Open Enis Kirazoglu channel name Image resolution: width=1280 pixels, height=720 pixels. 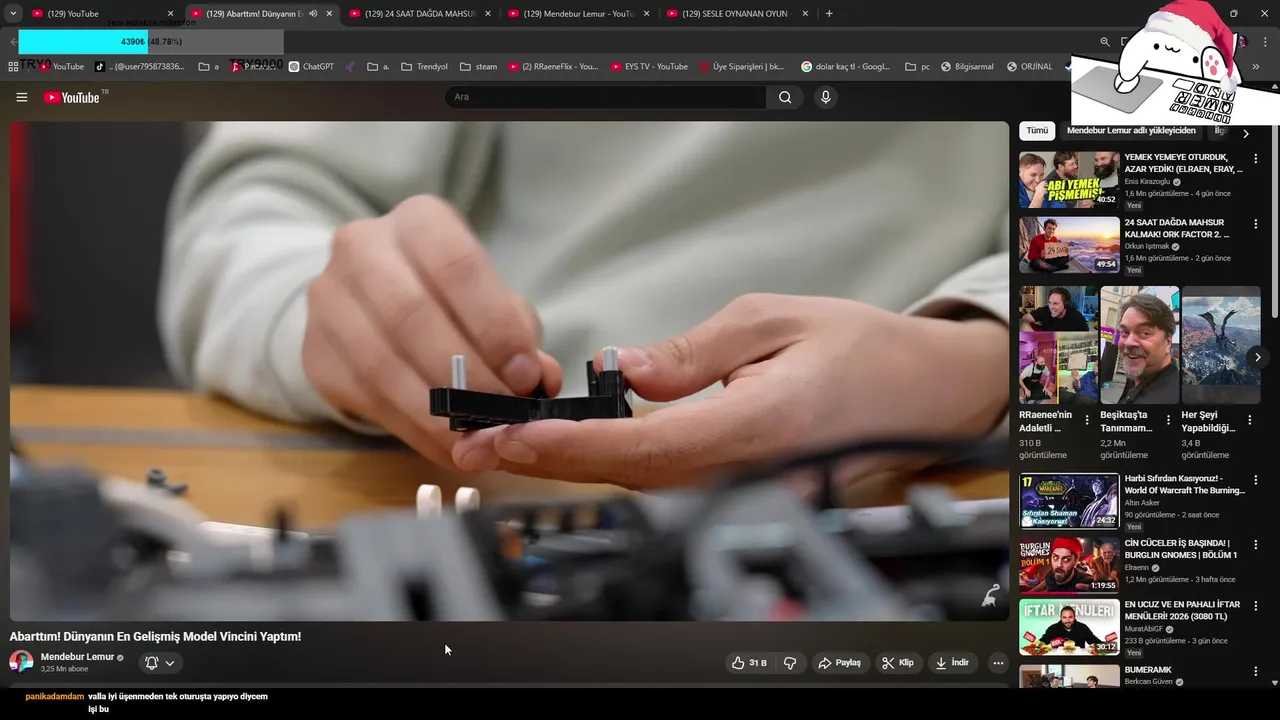pos(1147,182)
